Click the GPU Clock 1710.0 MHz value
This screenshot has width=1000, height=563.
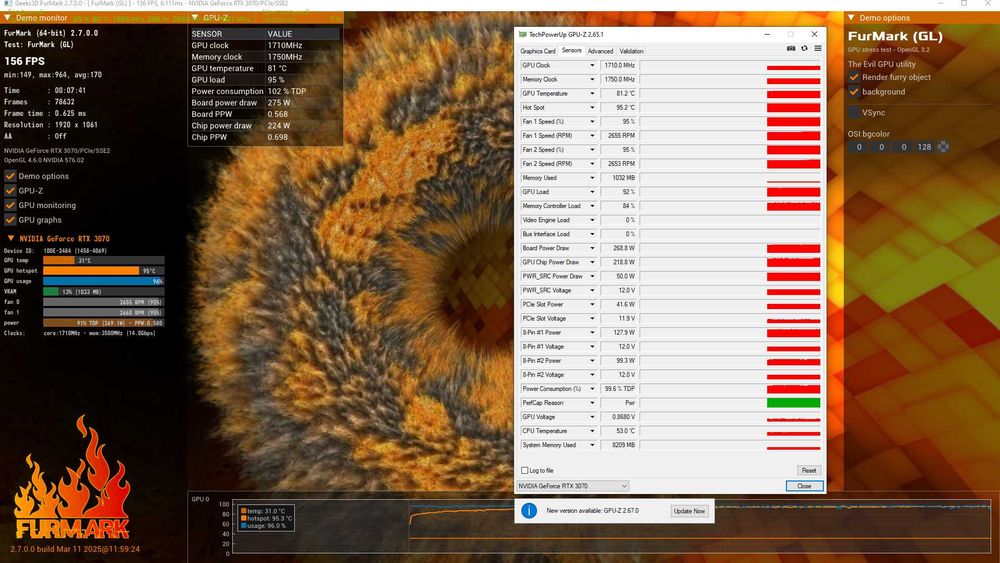coord(619,65)
